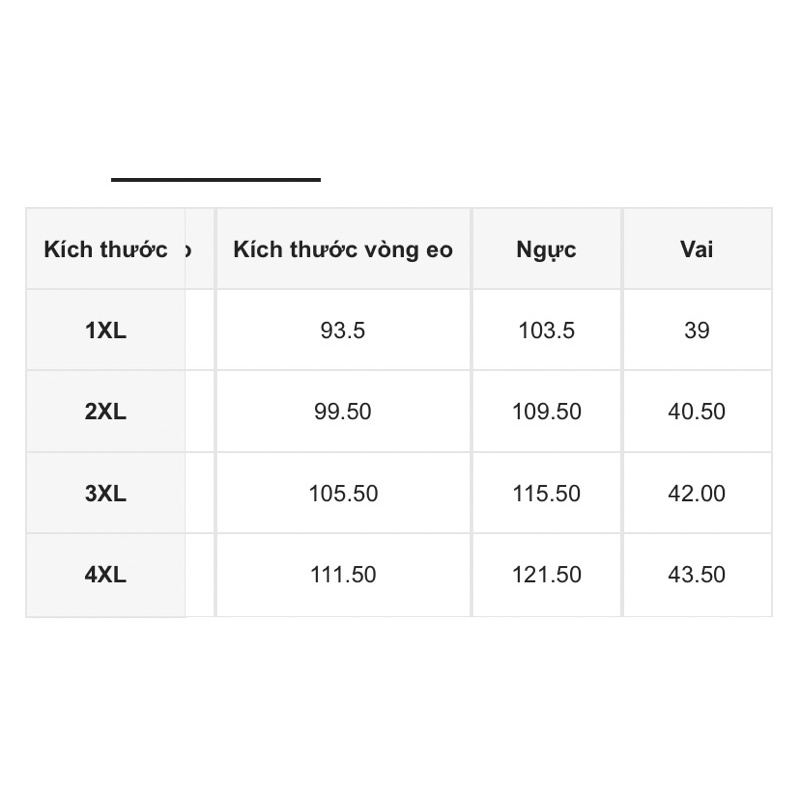
Task: Select the 4XL size row label
Action: pos(106,574)
